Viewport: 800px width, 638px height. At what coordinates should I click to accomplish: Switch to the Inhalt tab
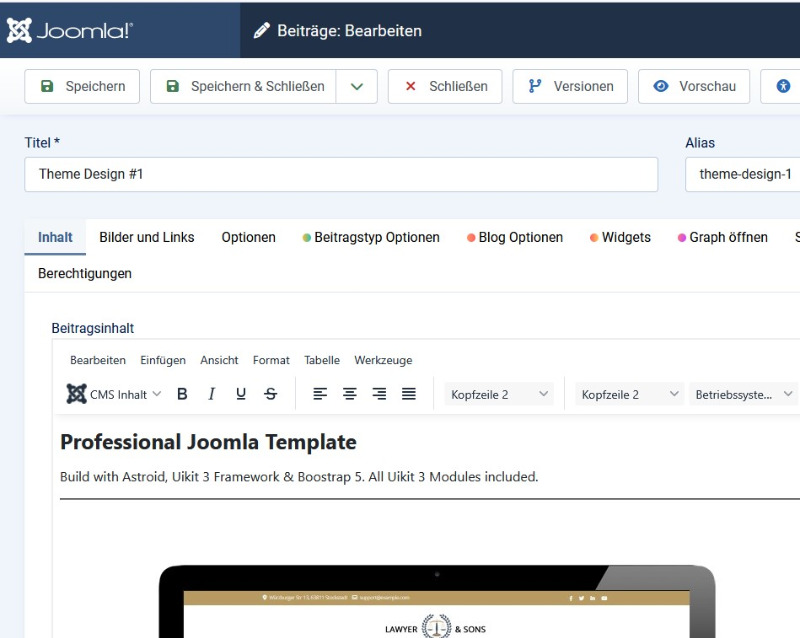tap(55, 237)
